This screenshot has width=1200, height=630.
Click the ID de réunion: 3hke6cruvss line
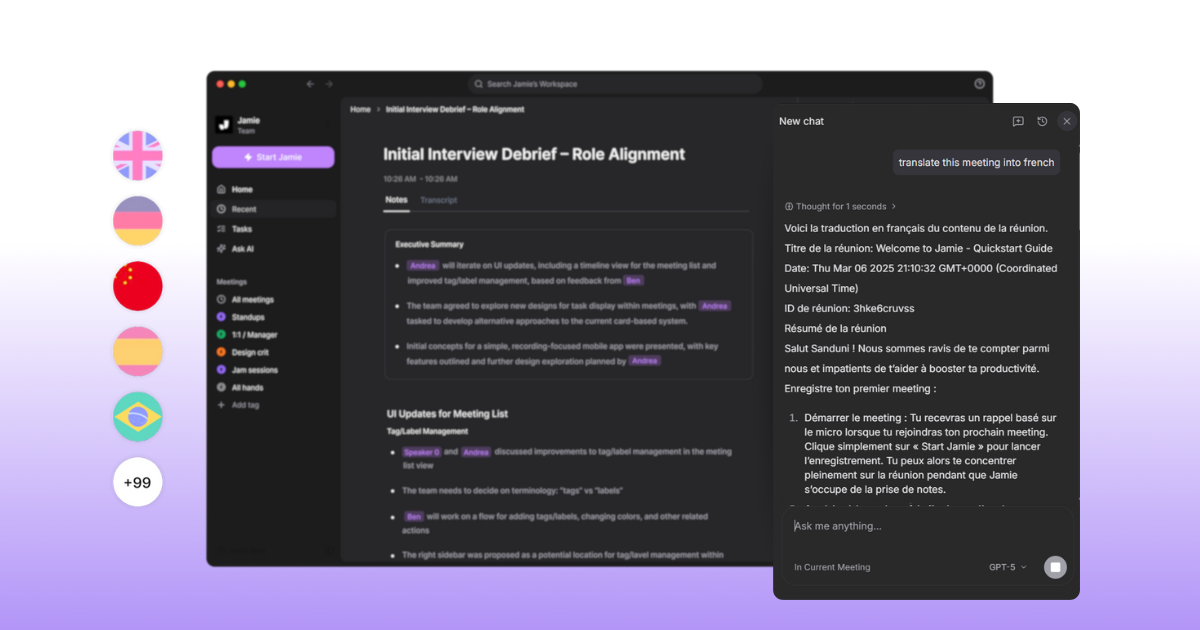tap(849, 308)
